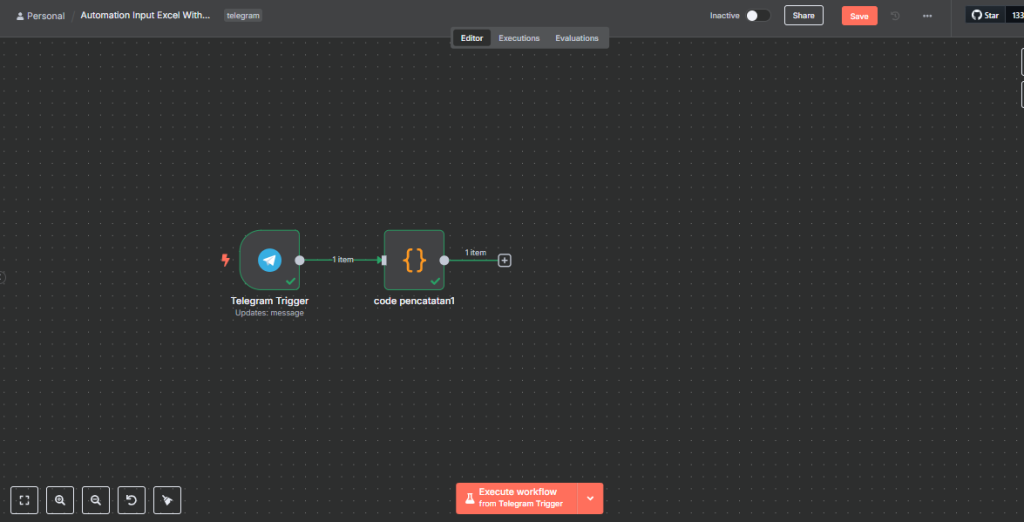Click the red lightning trigger indicator
Viewport: 1024px width, 522px height.
click(x=225, y=260)
